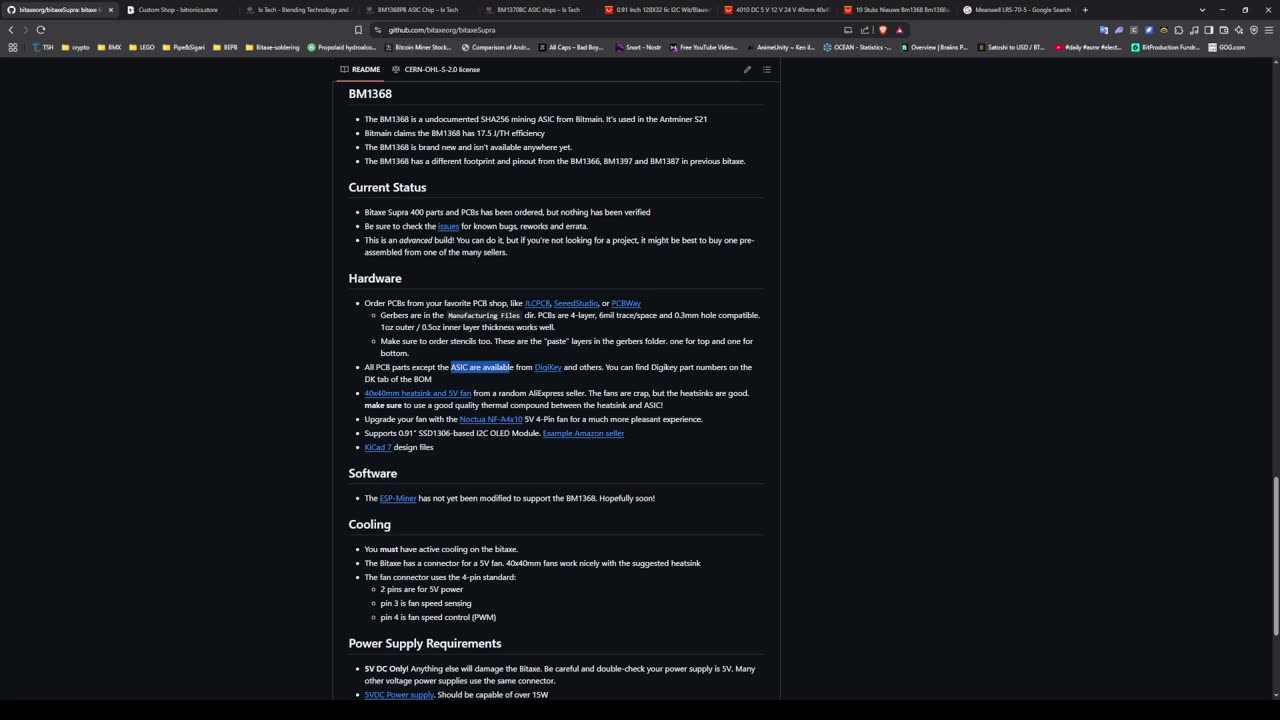Image resolution: width=1280 pixels, height=720 pixels.
Task: Switch to the Custom Shop bitronics.store tab
Action: pyautogui.click(x=178, y=10)
